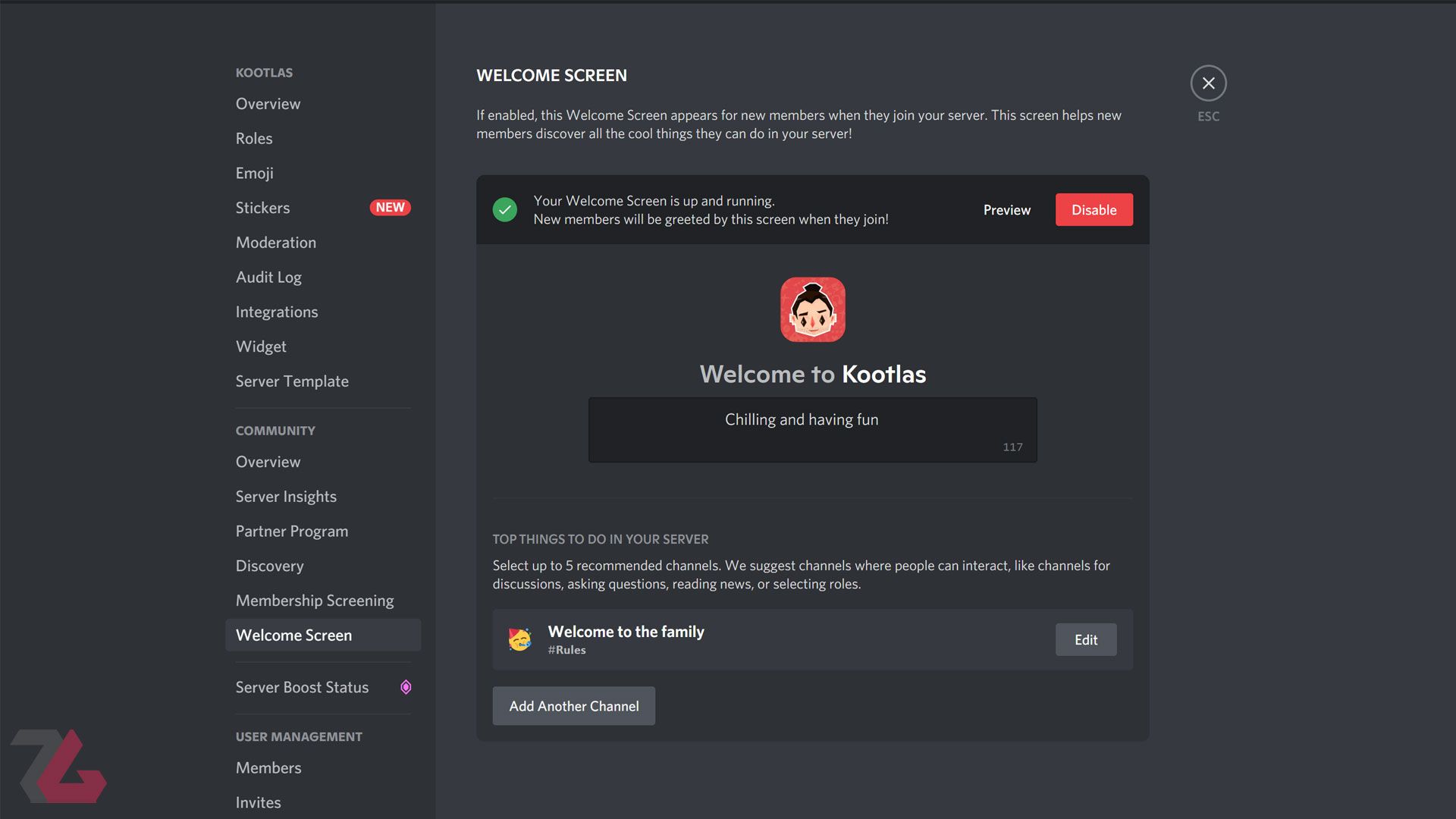Select Discovery in the sidebar
1456x819 pixels.
[269, 566]
